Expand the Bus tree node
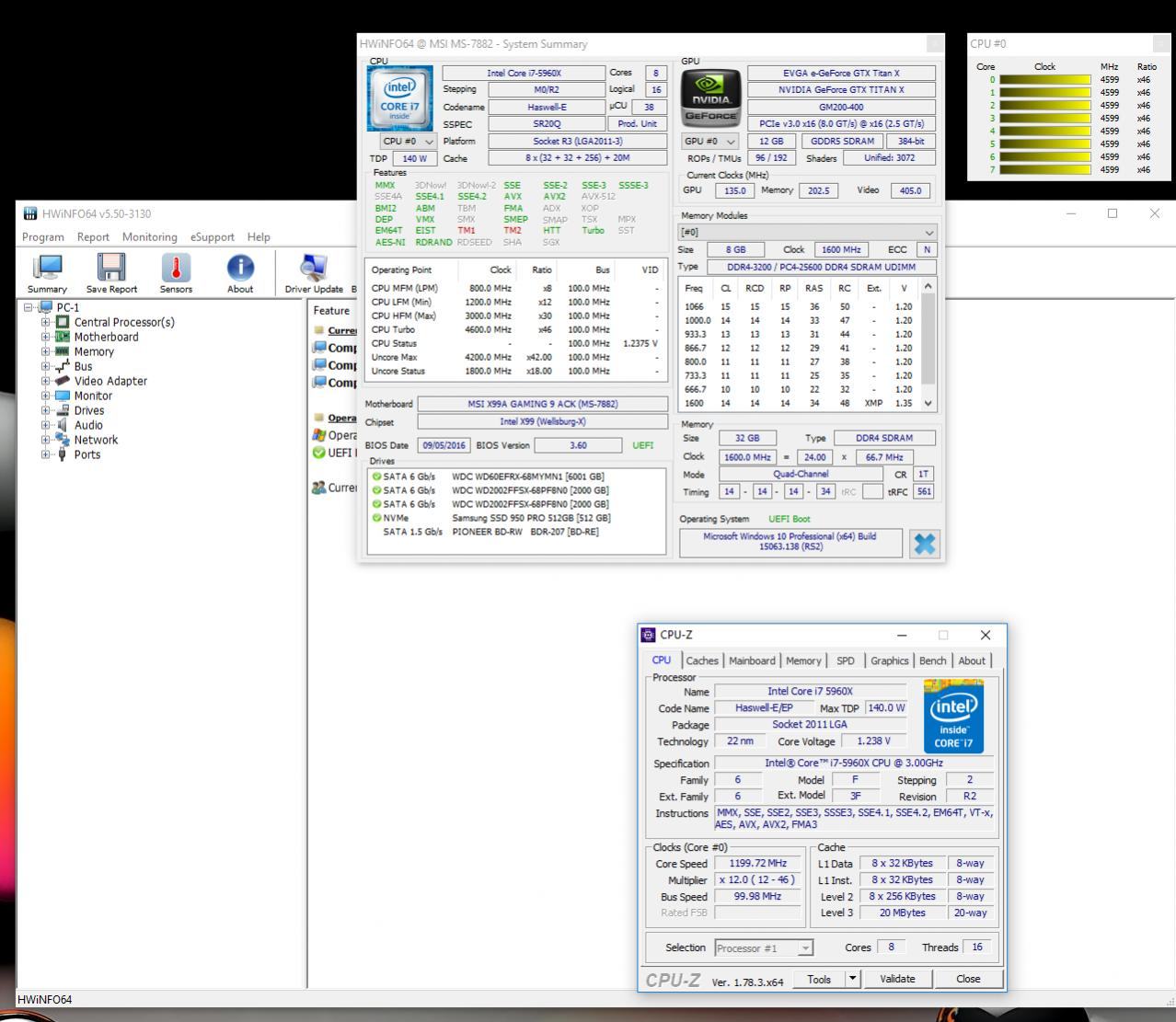 click(45, 366)
